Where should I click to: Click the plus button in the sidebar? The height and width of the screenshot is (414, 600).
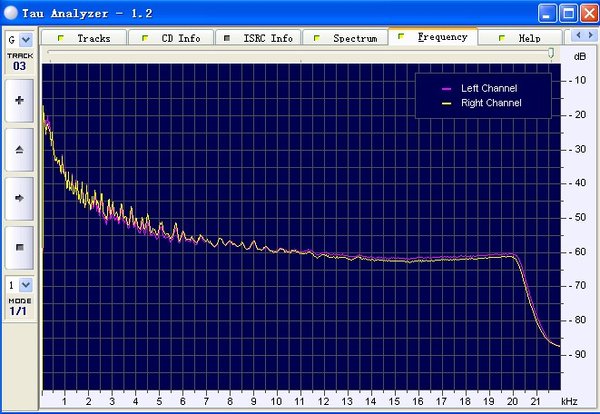(x=20, y=101)
